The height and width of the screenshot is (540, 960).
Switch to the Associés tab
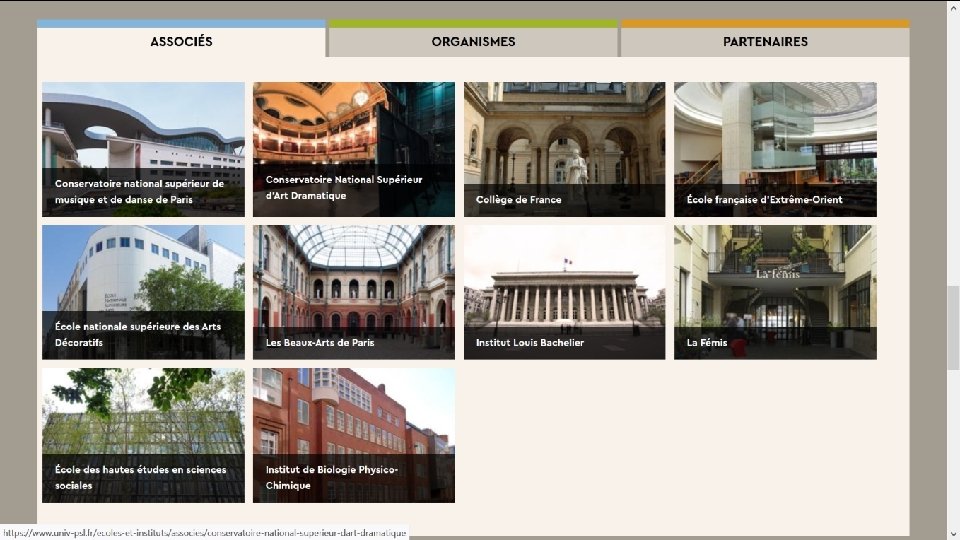coord(181,39)
